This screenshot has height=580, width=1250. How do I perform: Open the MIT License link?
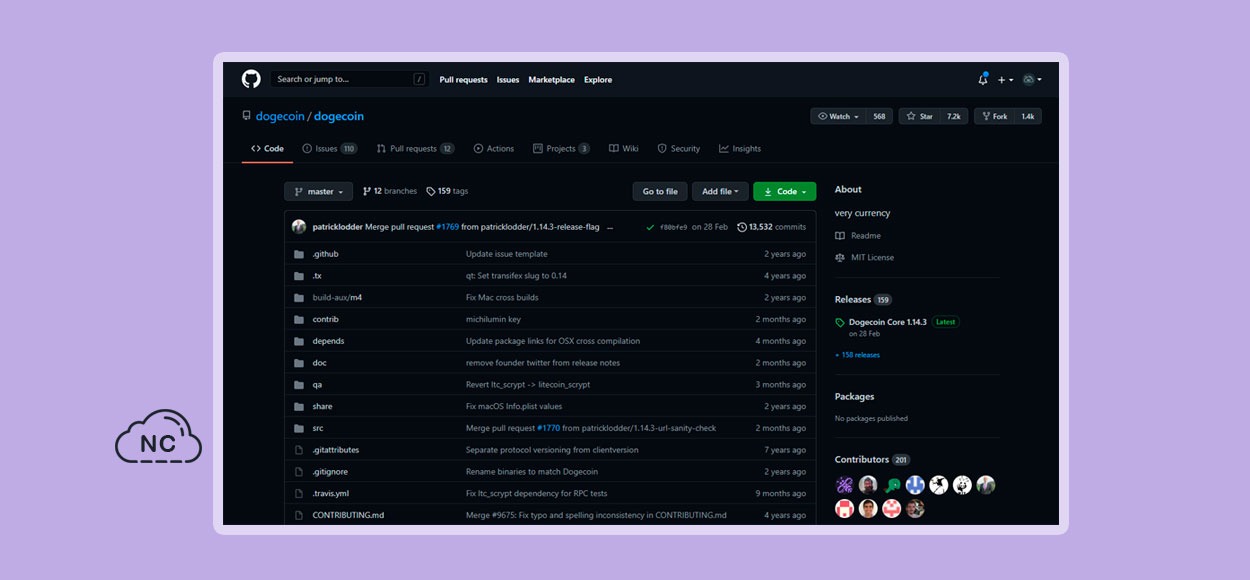pyautogui.click(x=873, y=258)
